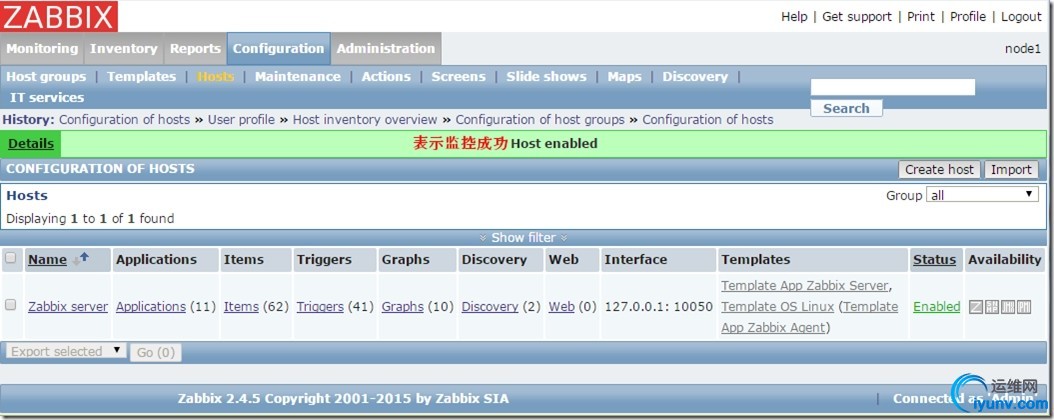Open the Administration tab
Viewport: 1054px width, 420px height.
coord(386,48)
